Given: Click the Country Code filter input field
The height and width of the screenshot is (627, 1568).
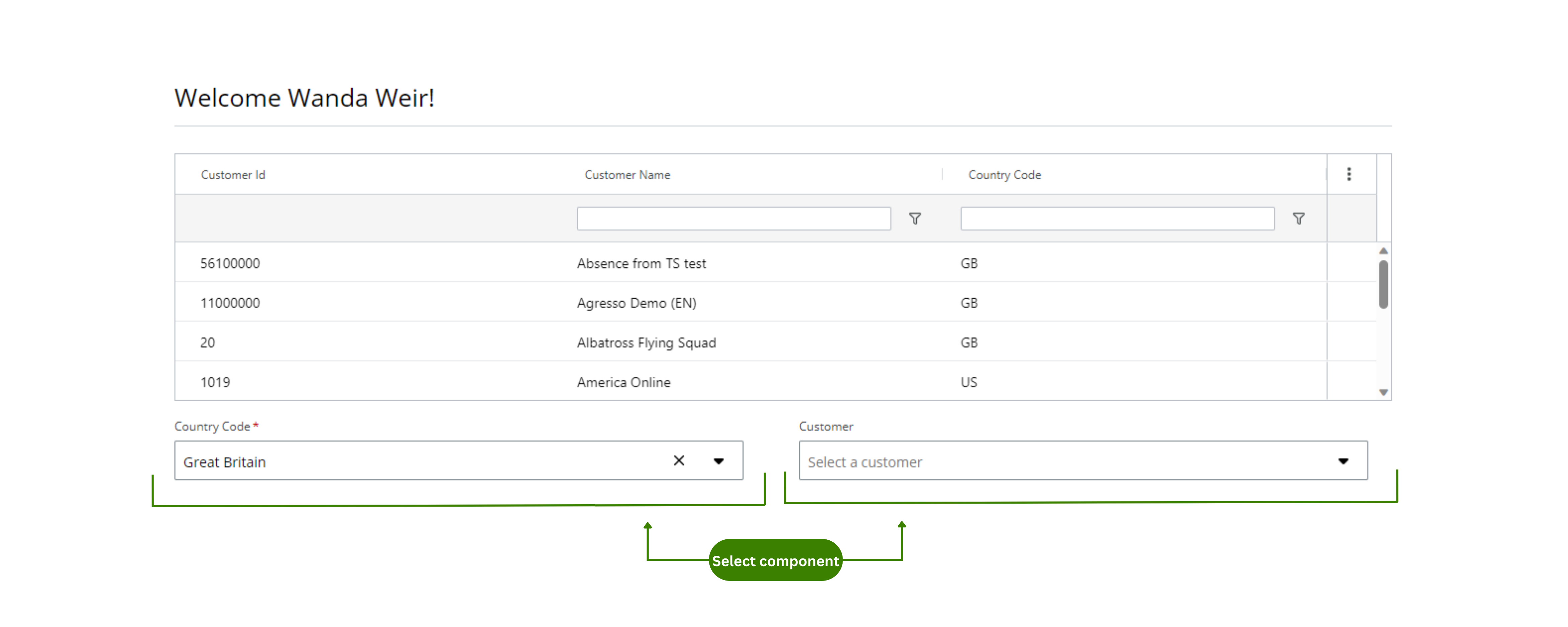Looking at the screenshot, I should 1117,219.
